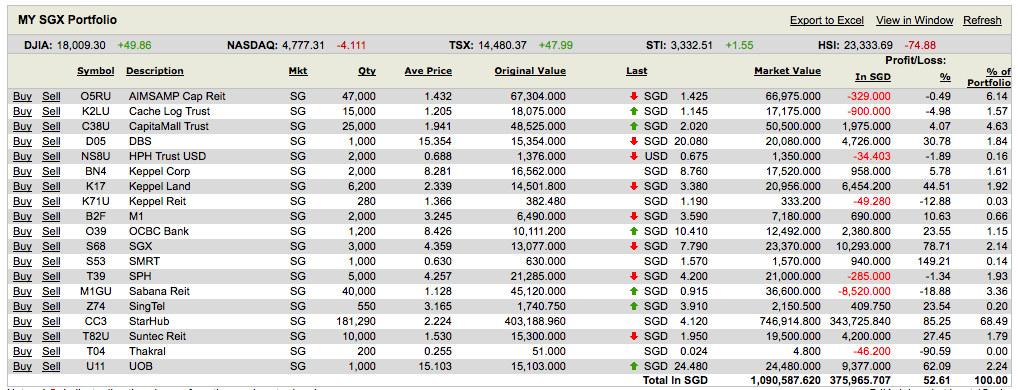Refresh the portfolio data

tap(982, 20)
